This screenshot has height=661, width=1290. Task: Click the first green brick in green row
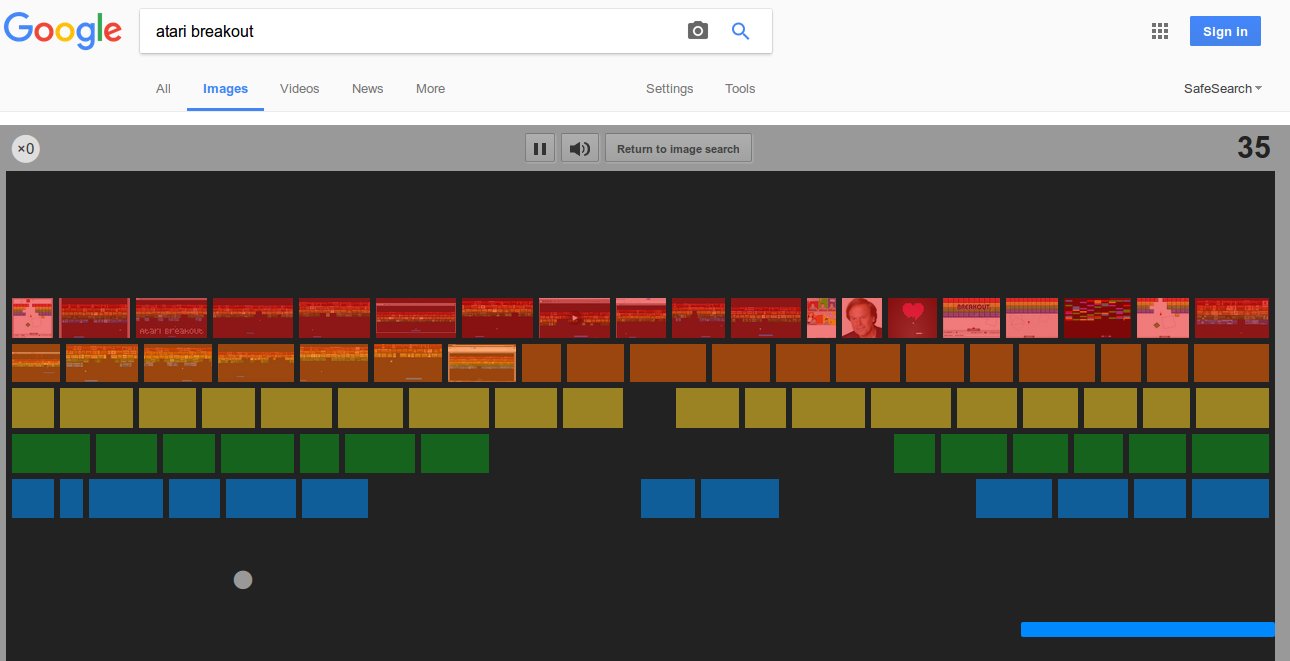pyautogui.click(x=51, y=453)
